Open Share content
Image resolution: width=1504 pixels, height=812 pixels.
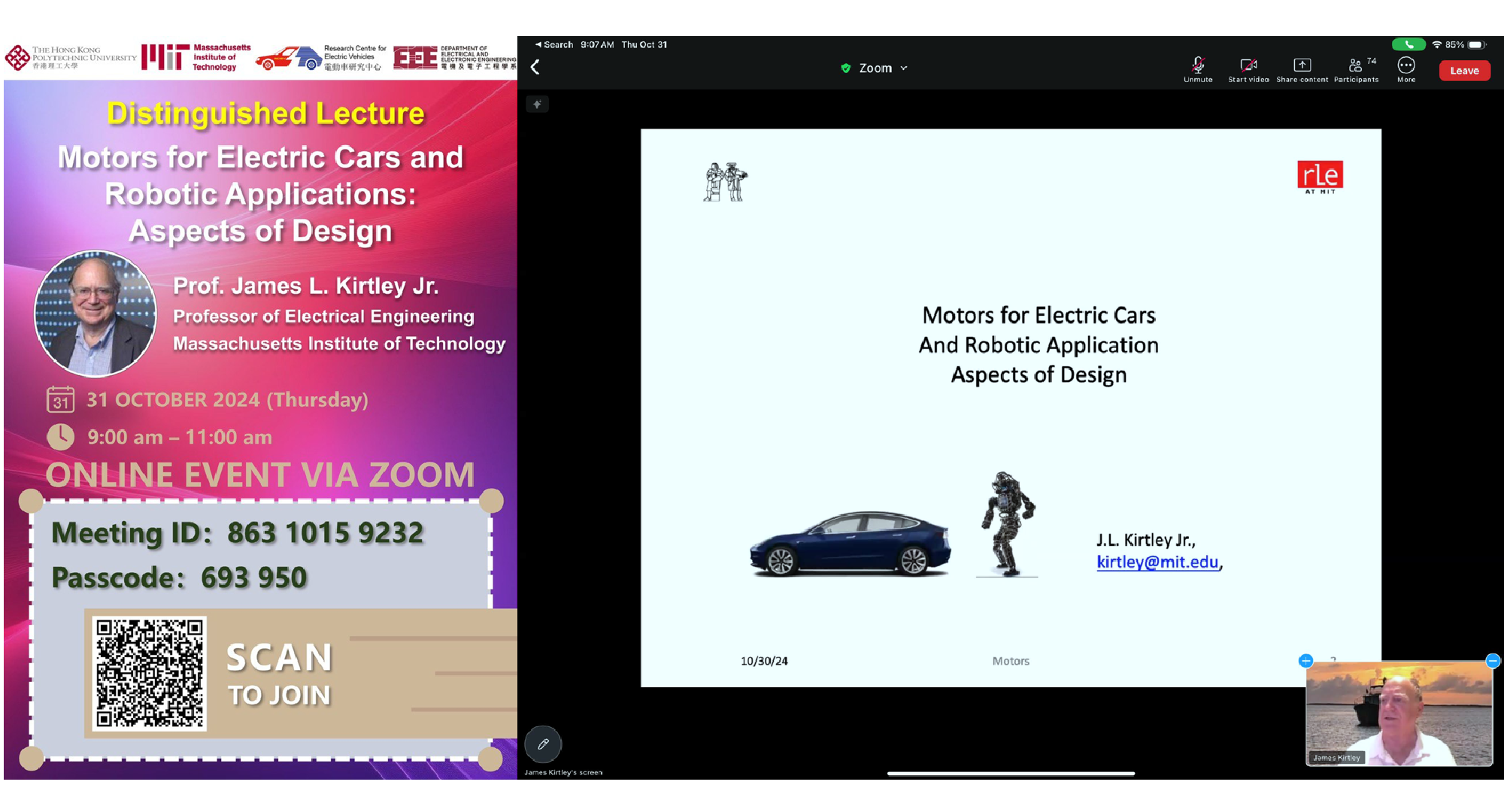pos(1302,68)
